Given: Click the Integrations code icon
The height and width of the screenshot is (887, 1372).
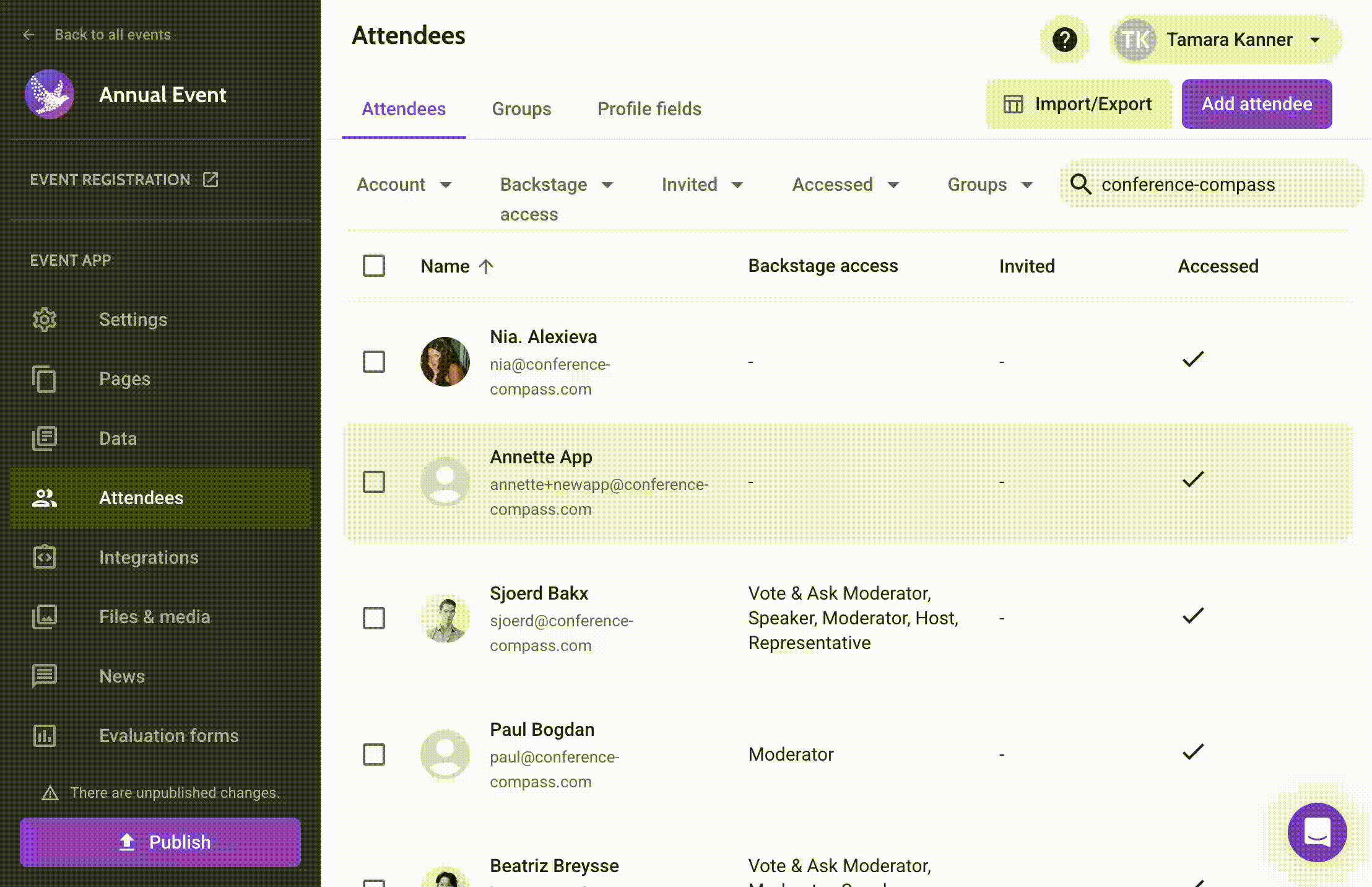Looking at the screenshot, I should pos(45,557).
